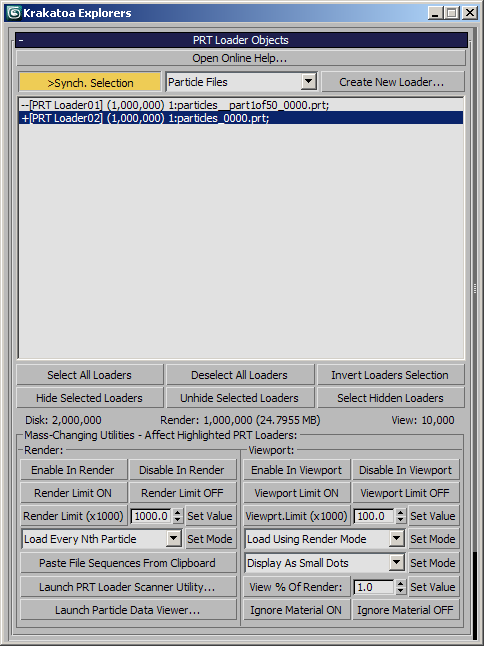
Task: Open the Particle Files dropdown
Action: click(x=241, y=82)
